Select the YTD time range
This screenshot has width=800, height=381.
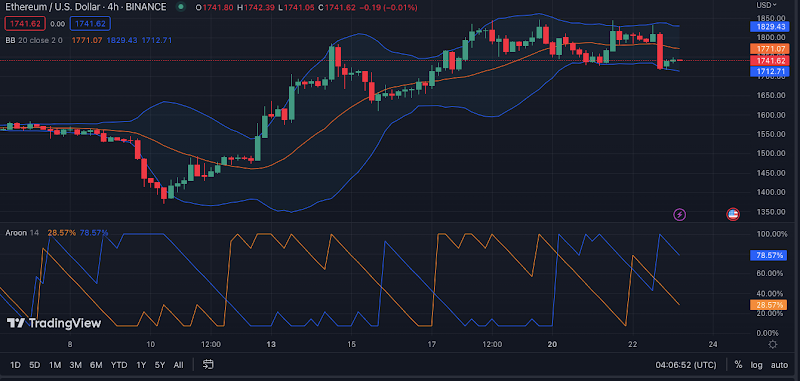[119, 365]
